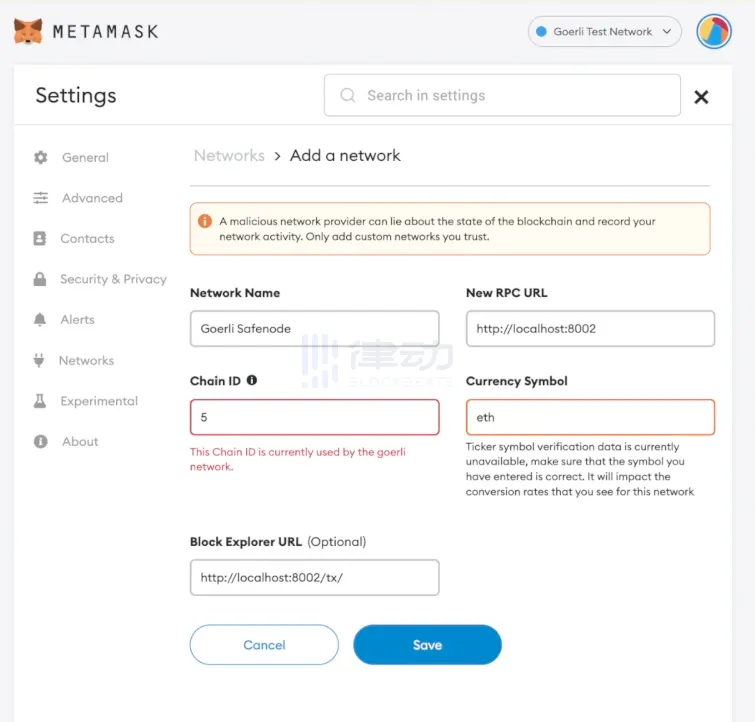Expand the Goerli Test Network dropdown

point(604,32)
